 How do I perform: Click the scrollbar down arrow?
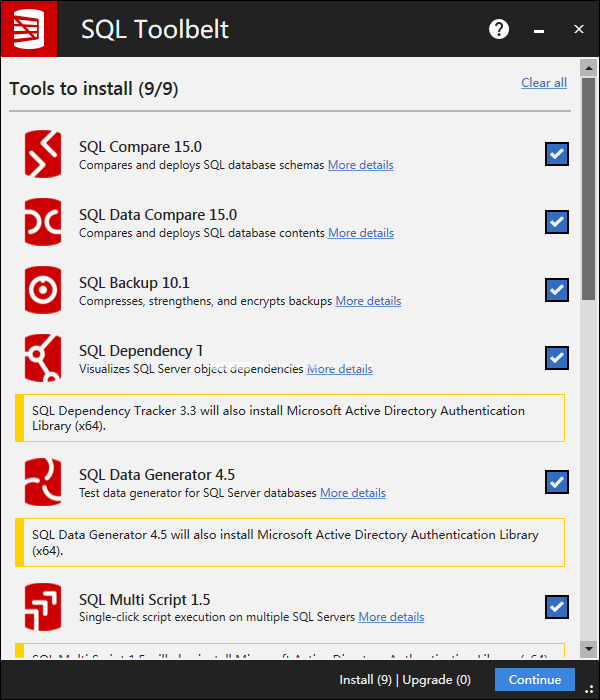pyautogui.click(x=588, y=649)
